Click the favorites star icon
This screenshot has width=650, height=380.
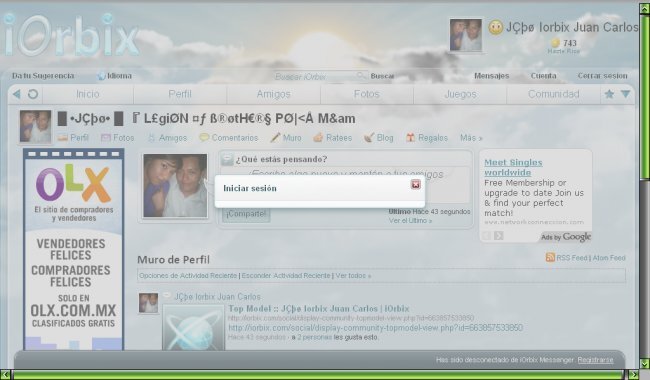[x=609, y=94]
